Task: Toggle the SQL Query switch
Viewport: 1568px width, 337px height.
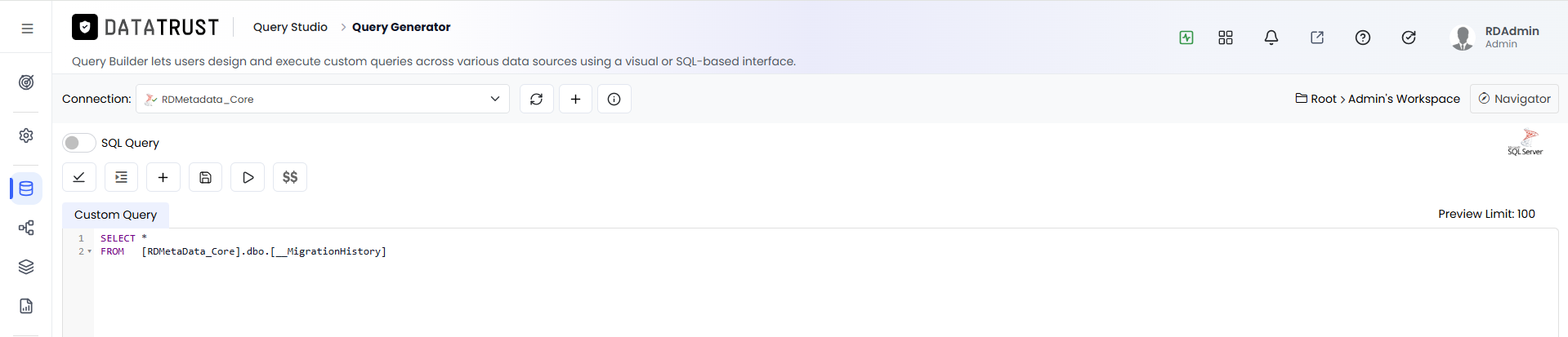Action: (79, 143)
